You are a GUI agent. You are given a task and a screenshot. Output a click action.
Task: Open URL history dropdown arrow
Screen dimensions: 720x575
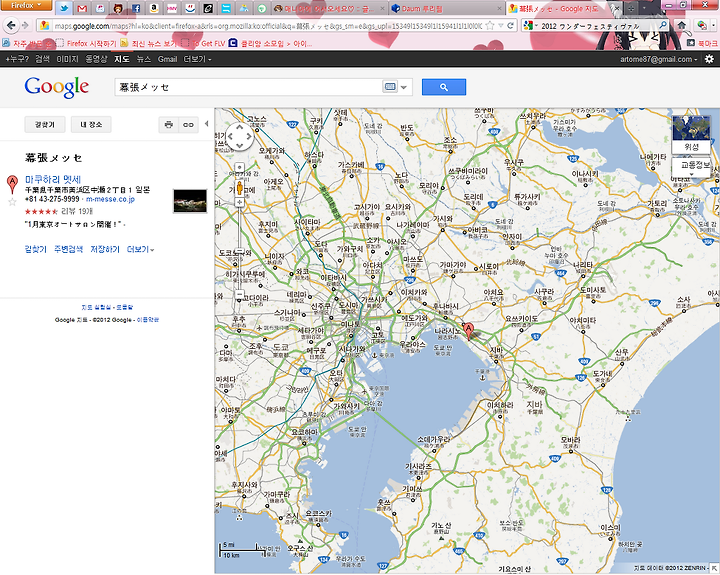(x=501, y=26)
